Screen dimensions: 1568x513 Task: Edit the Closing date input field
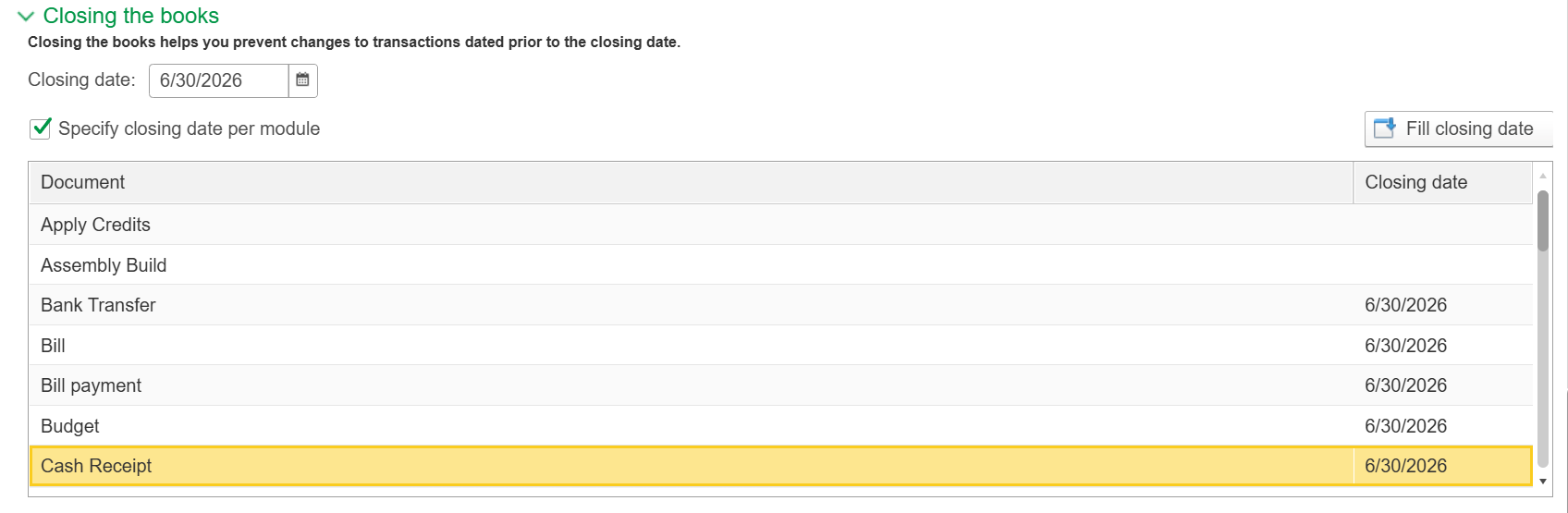tap(219, 80)
